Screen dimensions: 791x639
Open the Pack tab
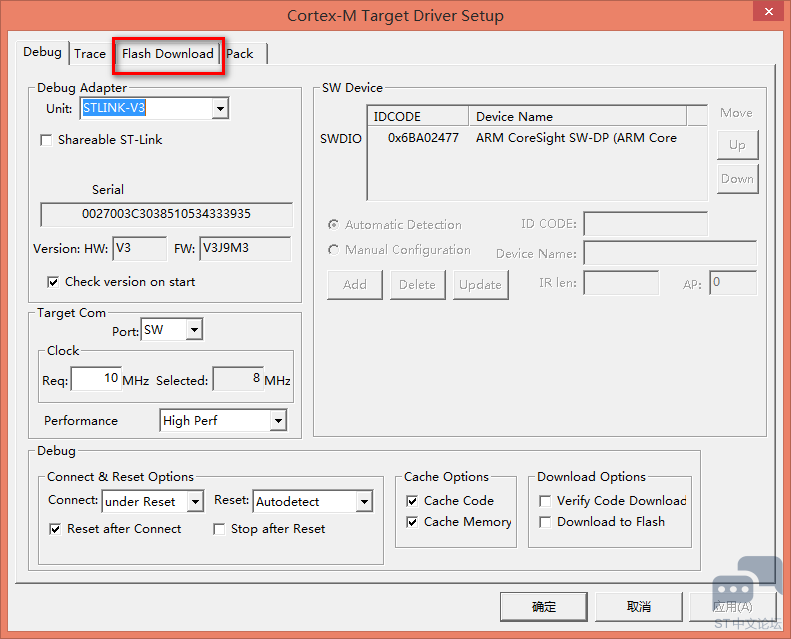[240, 54]
